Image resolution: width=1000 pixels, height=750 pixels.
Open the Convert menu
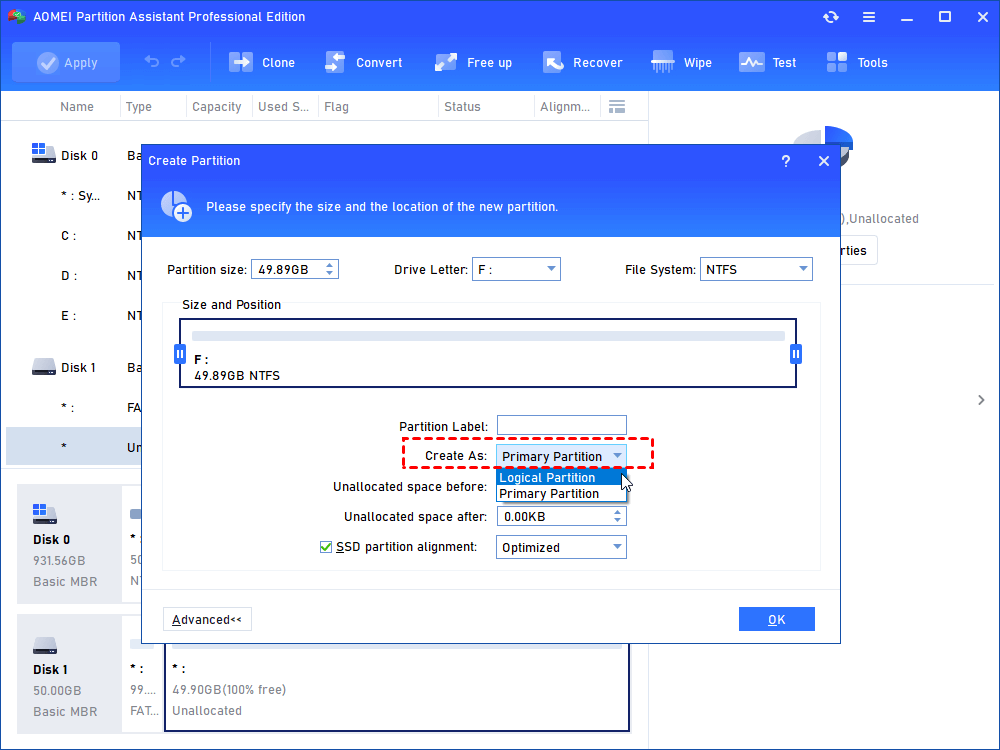(364, 62)
